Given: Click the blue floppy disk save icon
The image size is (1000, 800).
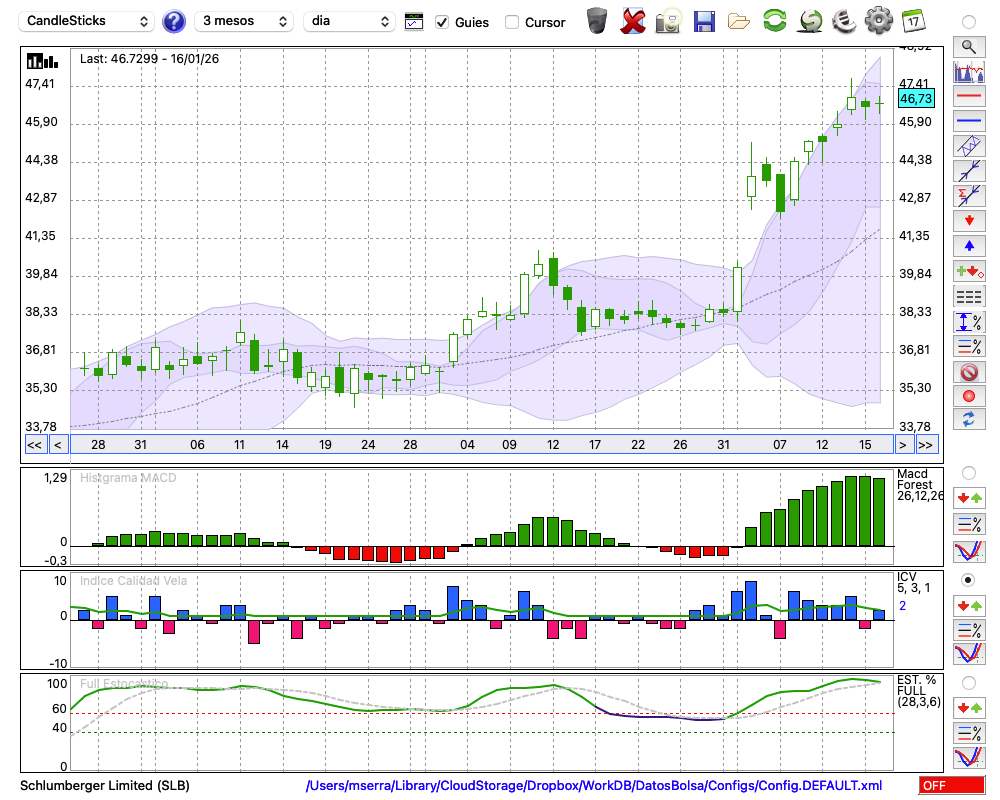Looking at the screenshot, I should point(704,21).
